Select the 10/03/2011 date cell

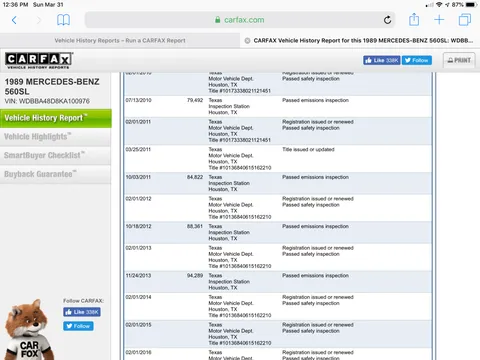tap(138, 177)
